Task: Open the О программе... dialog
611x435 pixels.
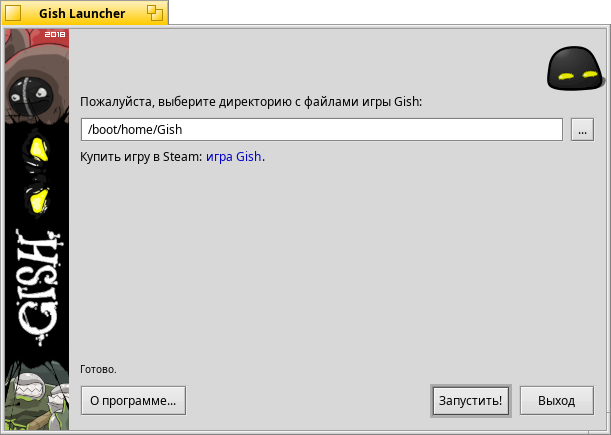Action: pos(133,401)
